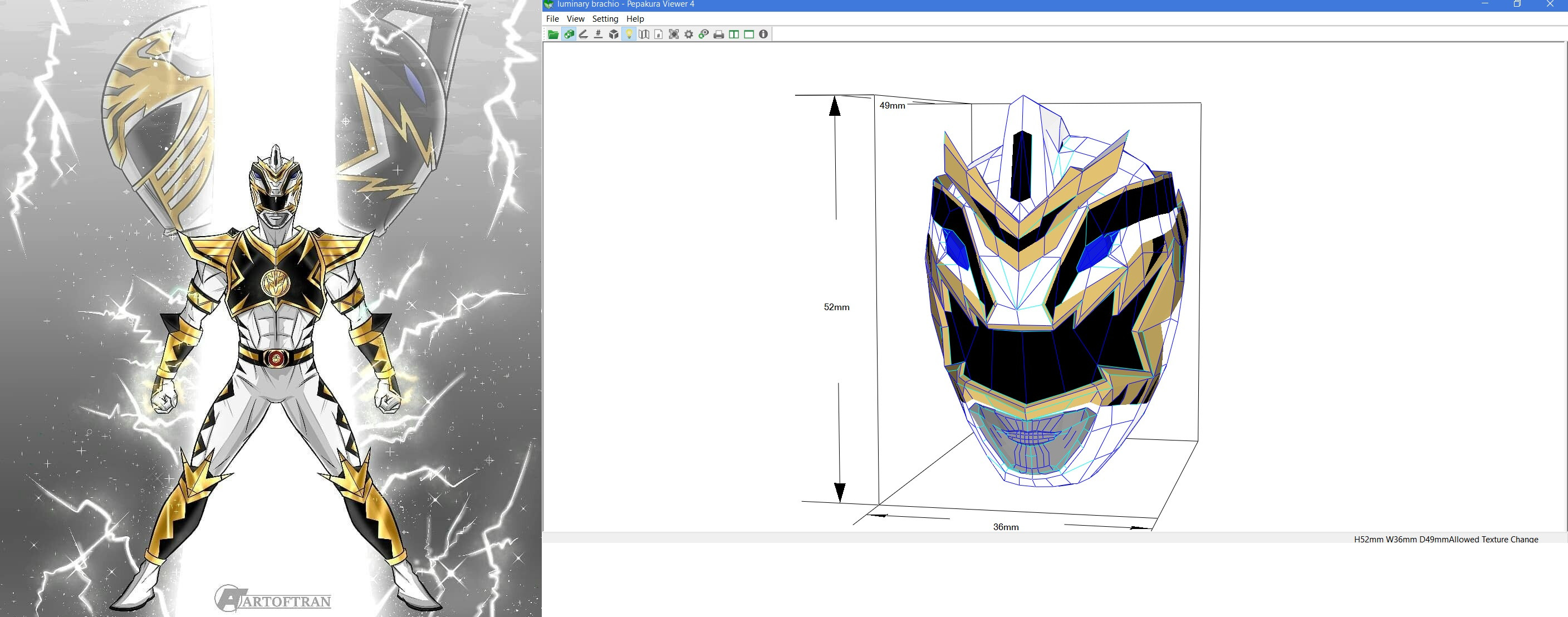Click the round info icon
This screenshot has height=617, width=1568.
click(x=763, y=35)
